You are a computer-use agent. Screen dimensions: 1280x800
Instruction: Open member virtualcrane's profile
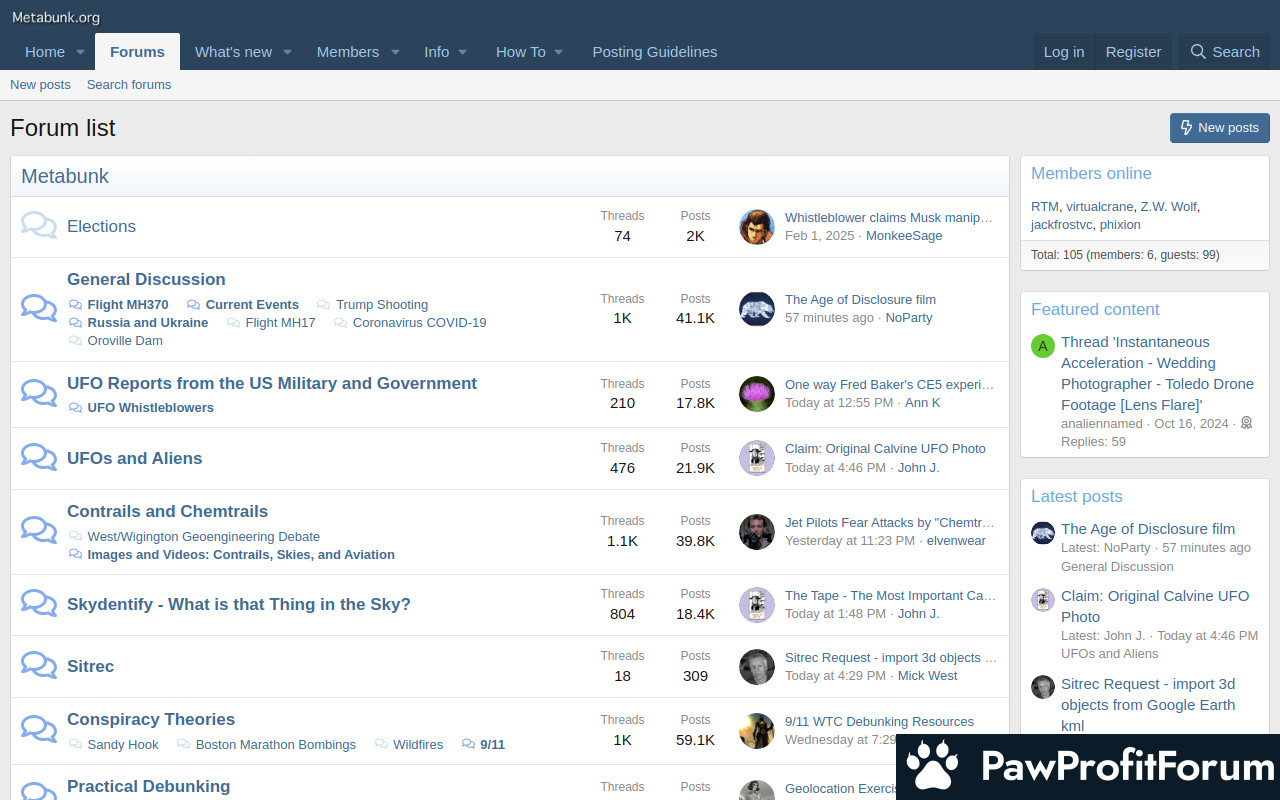1100,207
